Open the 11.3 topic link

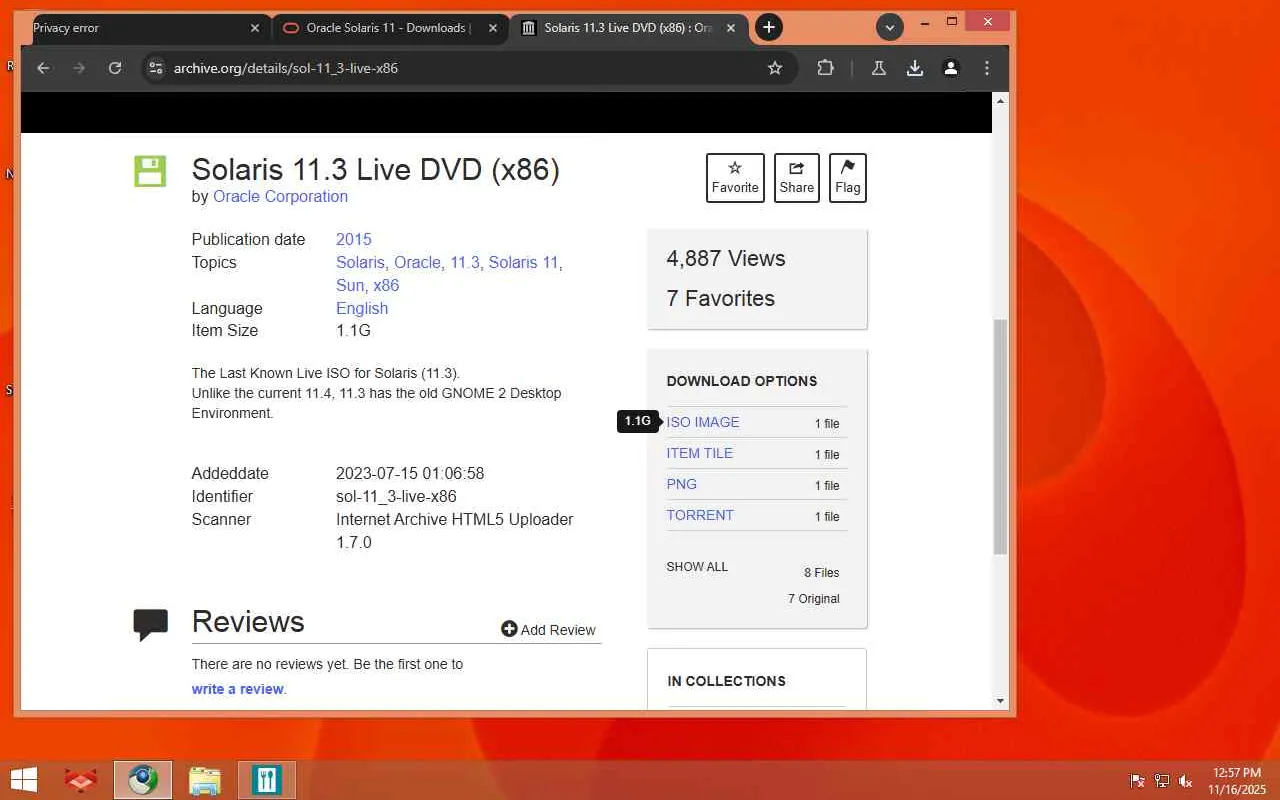[x=465, y=262]
